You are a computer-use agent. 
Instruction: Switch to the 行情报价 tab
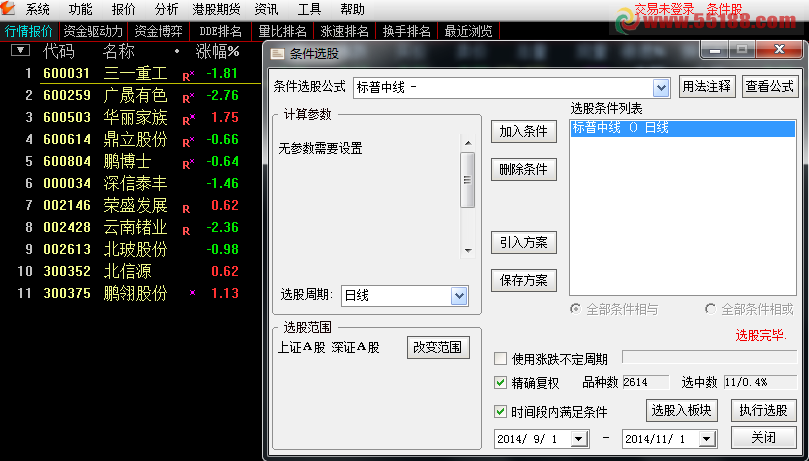tap(29, 31)
